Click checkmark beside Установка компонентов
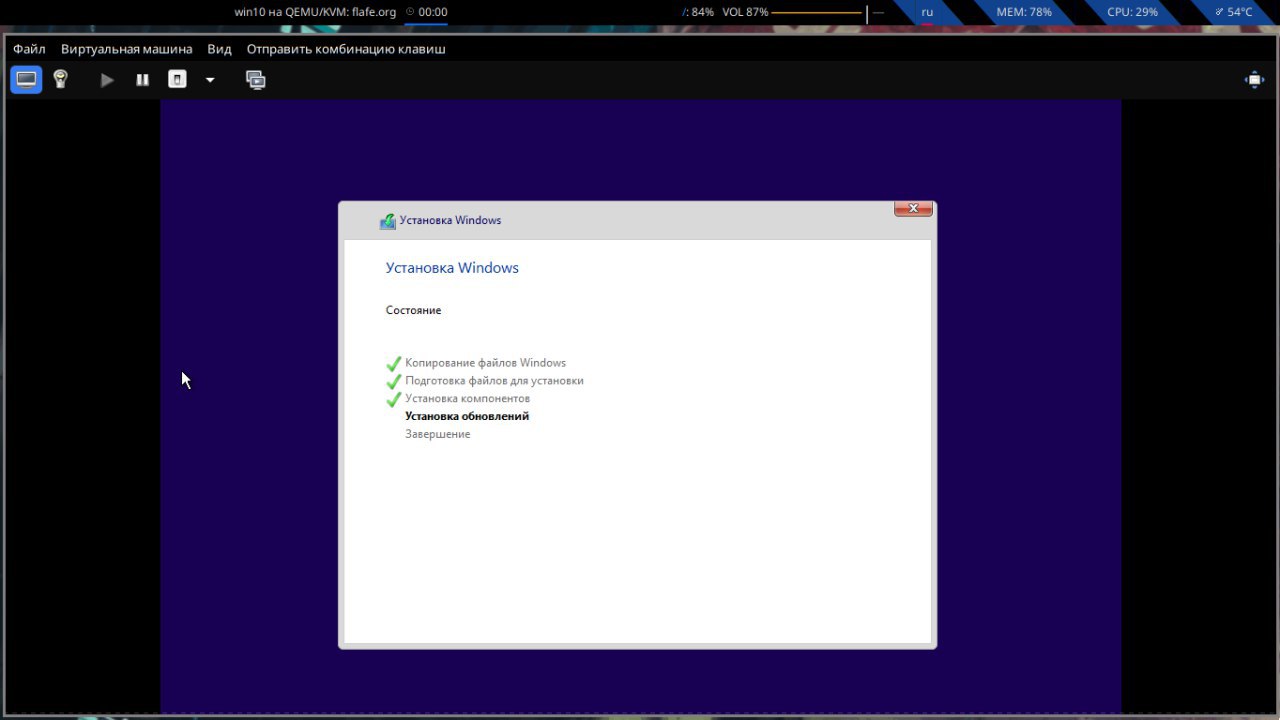 (x=394, y=400)
